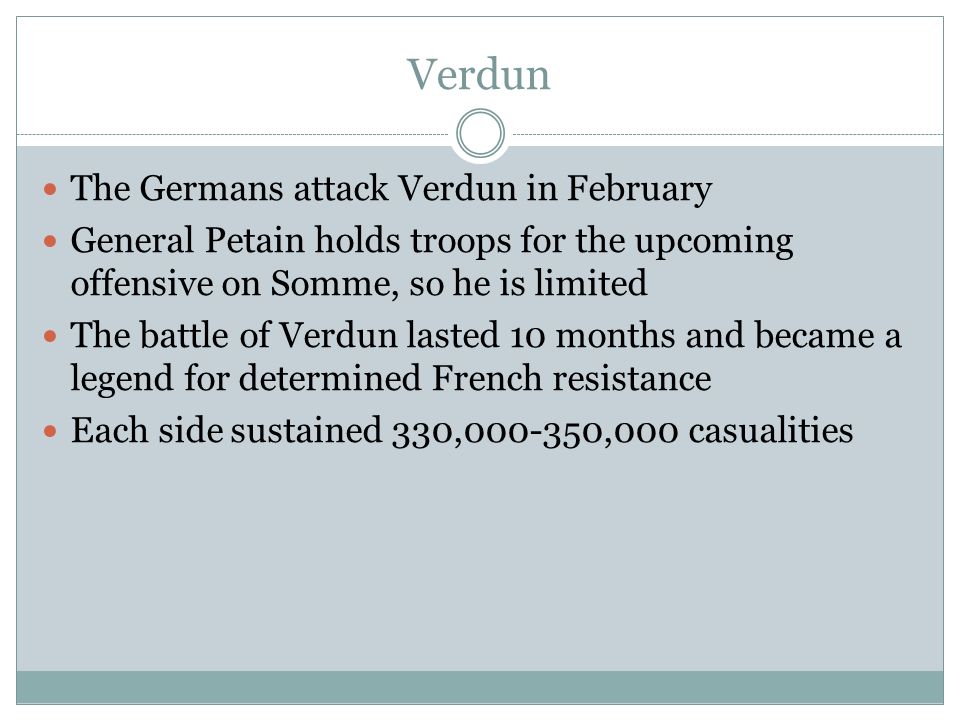Viewport: 960px width, 720px height.
Task: Select the orange bullet before 'Each side sustained'
Action: (50, 431)
